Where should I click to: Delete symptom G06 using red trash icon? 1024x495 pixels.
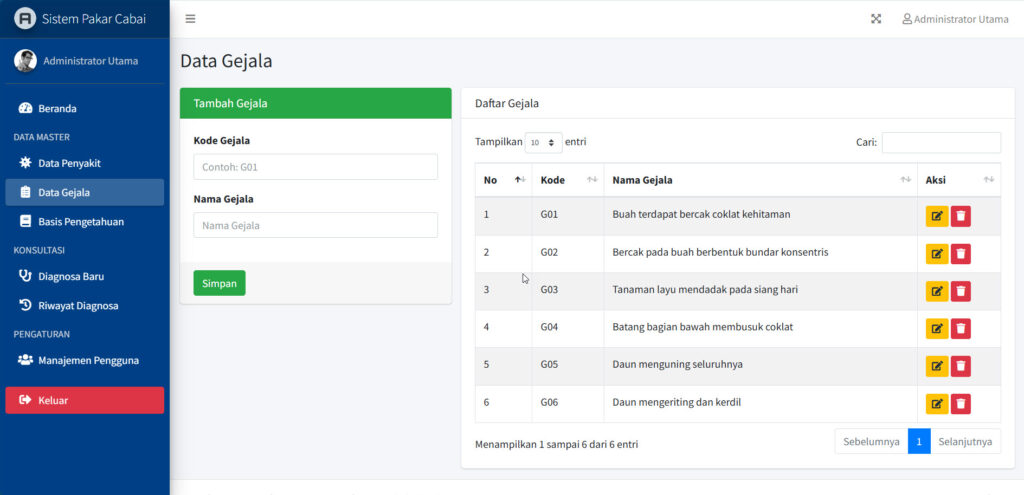pos(961,404)
